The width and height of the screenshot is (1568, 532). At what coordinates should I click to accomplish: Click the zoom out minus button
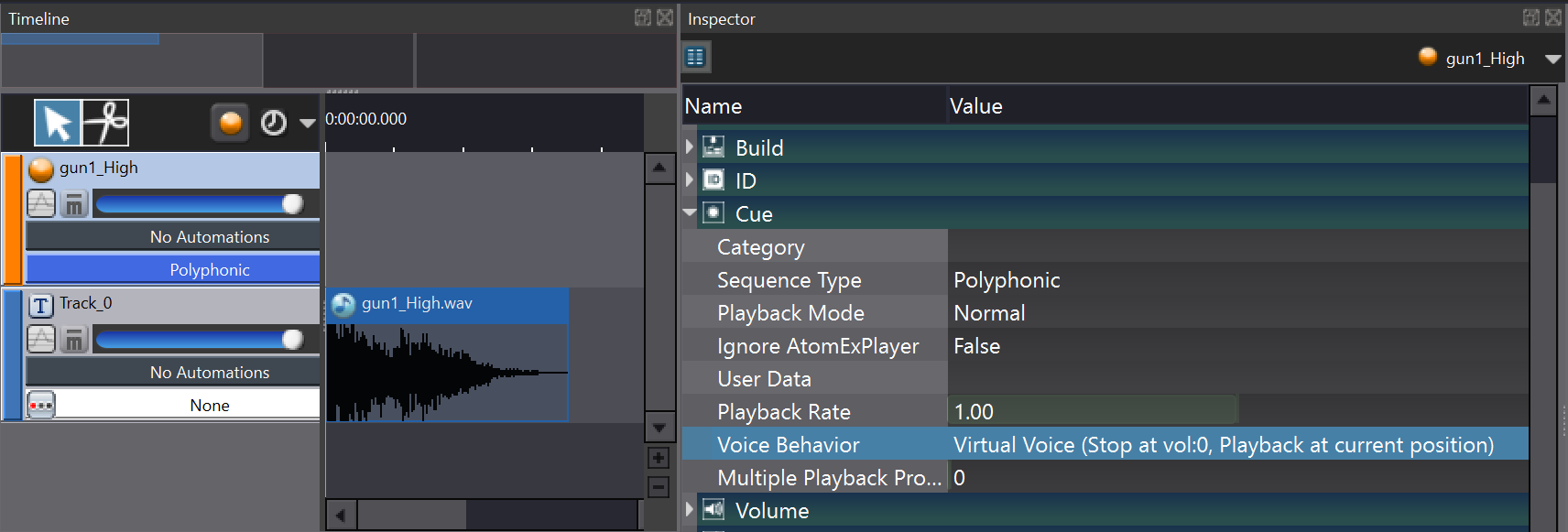(659, 487)
